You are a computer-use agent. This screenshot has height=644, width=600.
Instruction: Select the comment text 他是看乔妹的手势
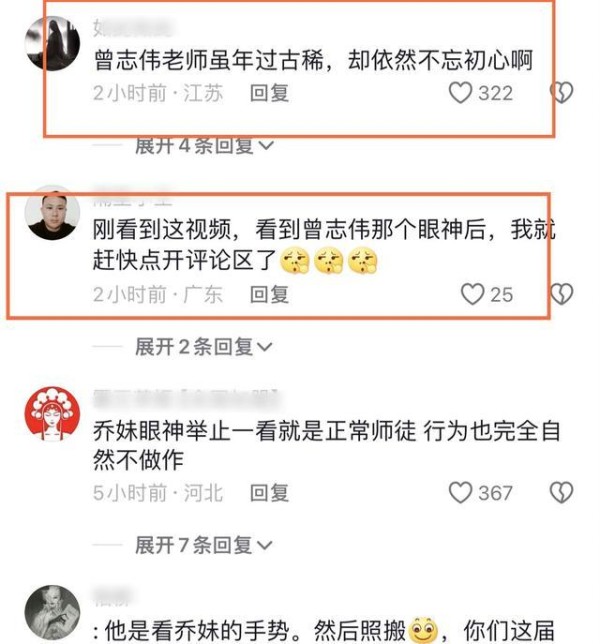click(x=198, y=630)
